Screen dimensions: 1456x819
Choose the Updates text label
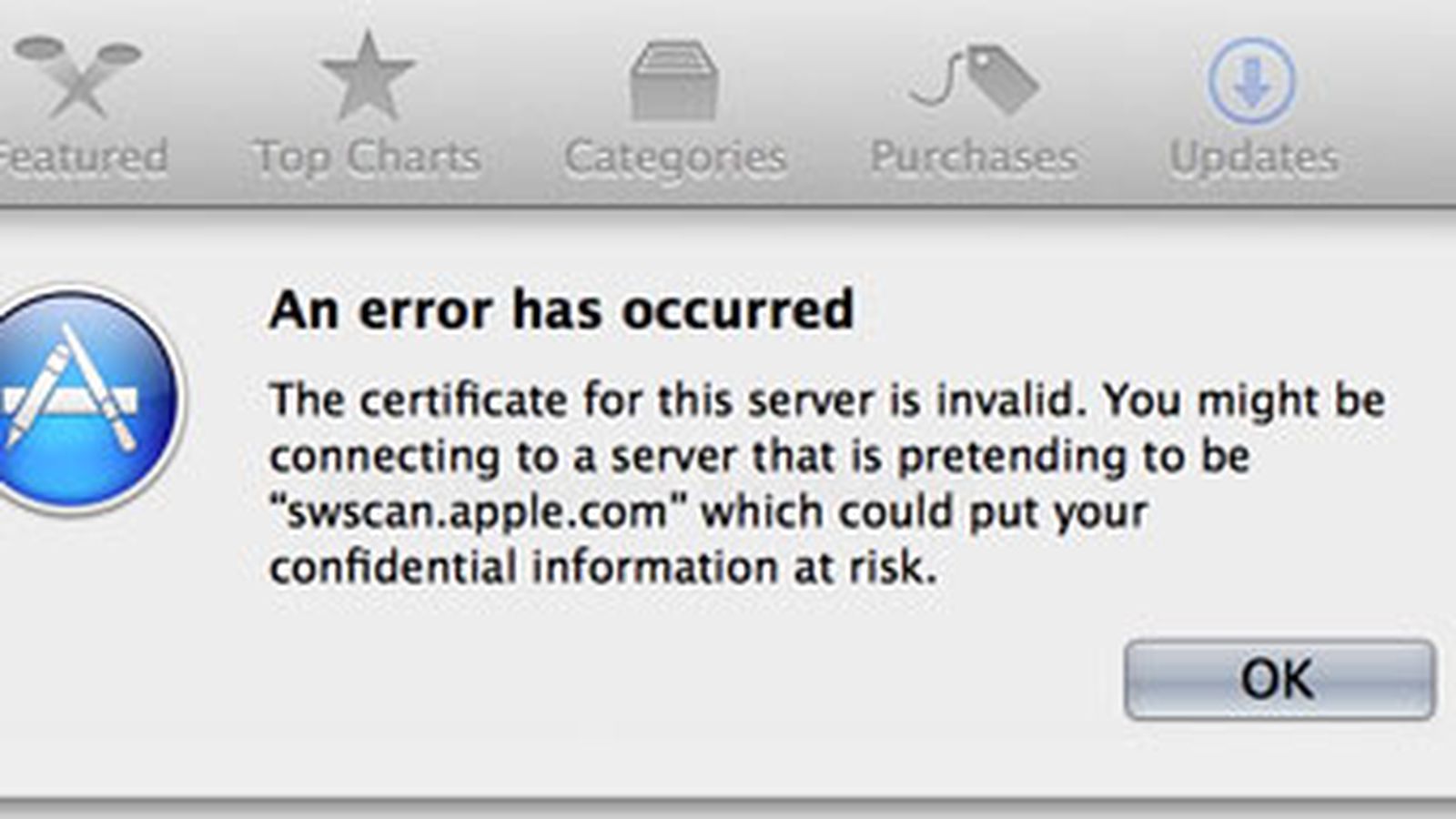(1254, 158)
